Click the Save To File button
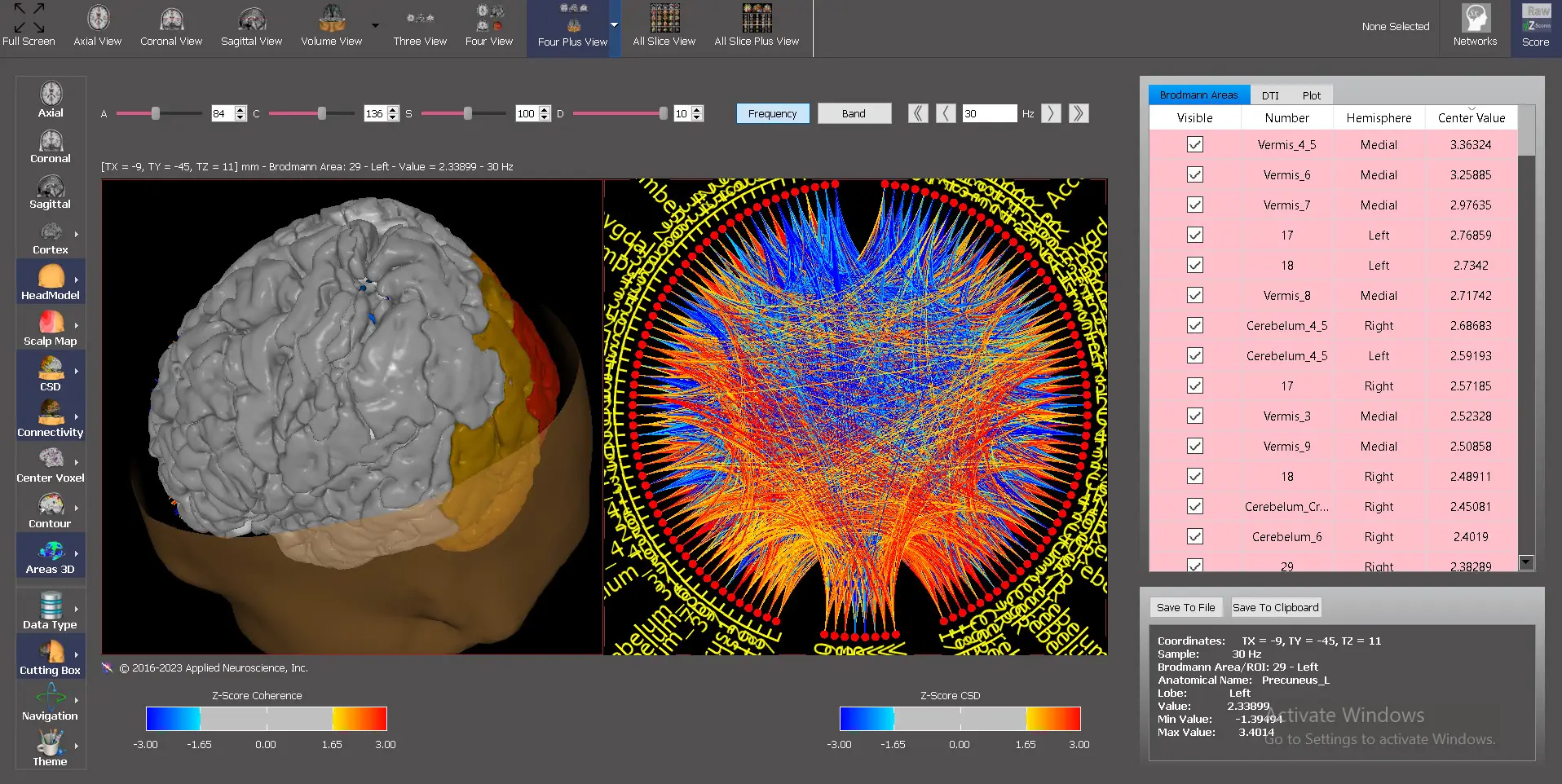The image size is (1562, 784). click(x=1185, y=608)
